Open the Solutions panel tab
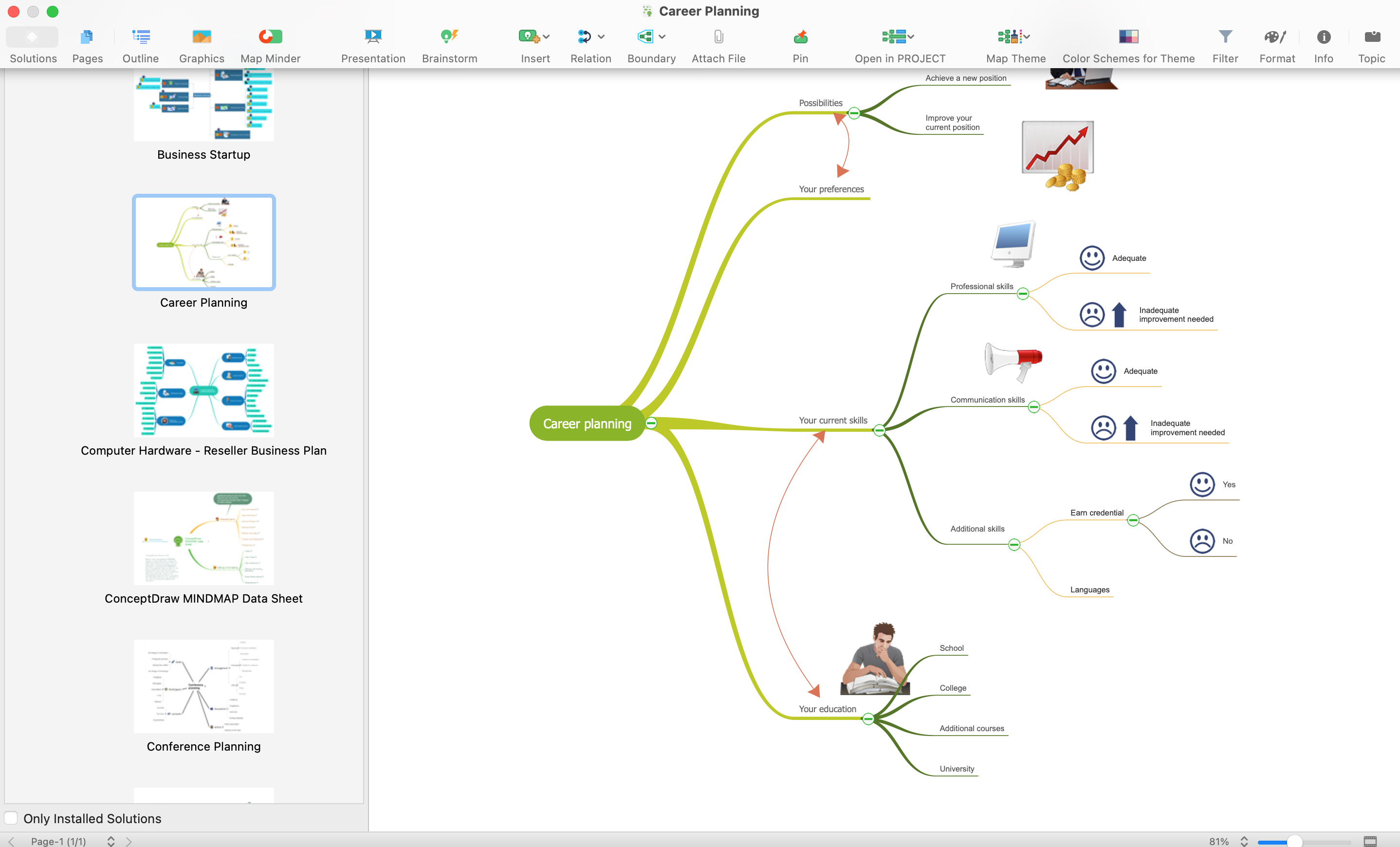Screen dimensions: 1400x847 [x=33, y=37]
